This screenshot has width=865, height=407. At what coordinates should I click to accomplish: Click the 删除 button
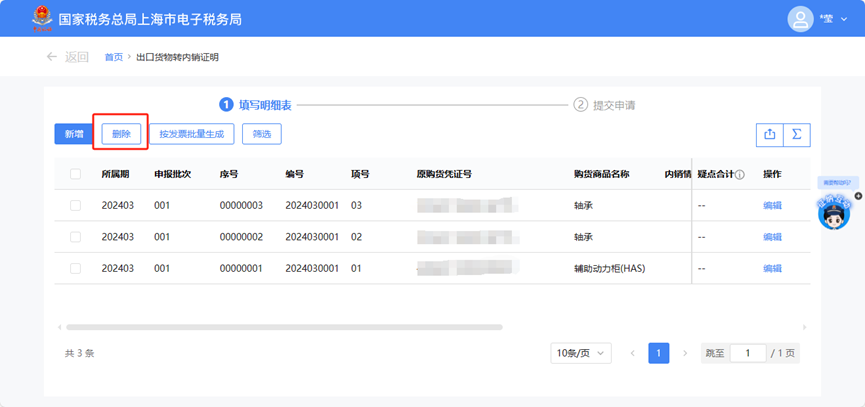coord(121,134)
